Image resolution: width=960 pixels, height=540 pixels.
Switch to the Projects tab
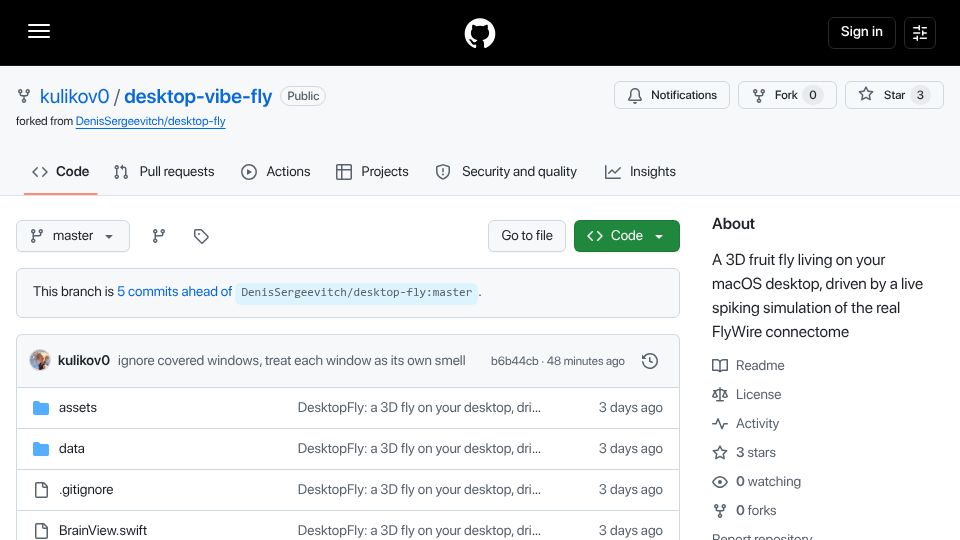click(x=372, y=171)
